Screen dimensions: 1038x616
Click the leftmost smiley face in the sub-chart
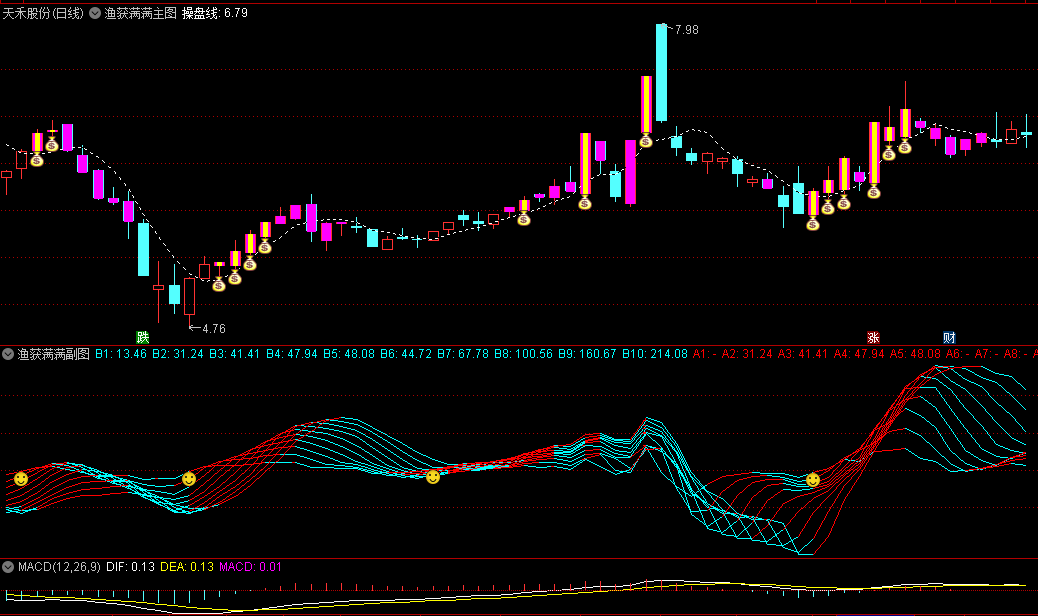pyautogui.click(x=21, y=478)
